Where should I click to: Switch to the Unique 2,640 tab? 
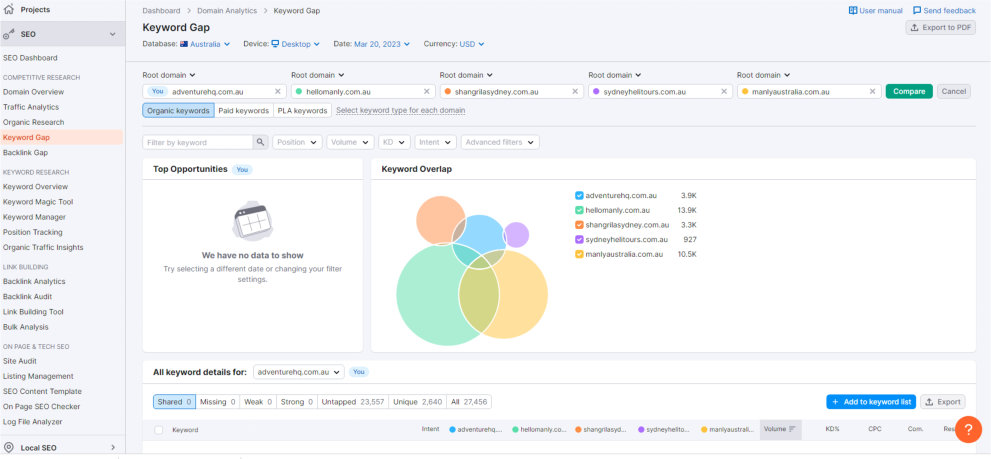click(416, 402)
